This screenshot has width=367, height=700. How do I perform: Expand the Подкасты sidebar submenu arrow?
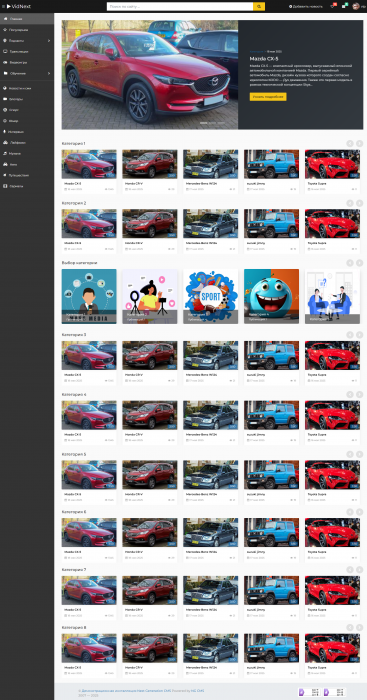tap(49, 41)
